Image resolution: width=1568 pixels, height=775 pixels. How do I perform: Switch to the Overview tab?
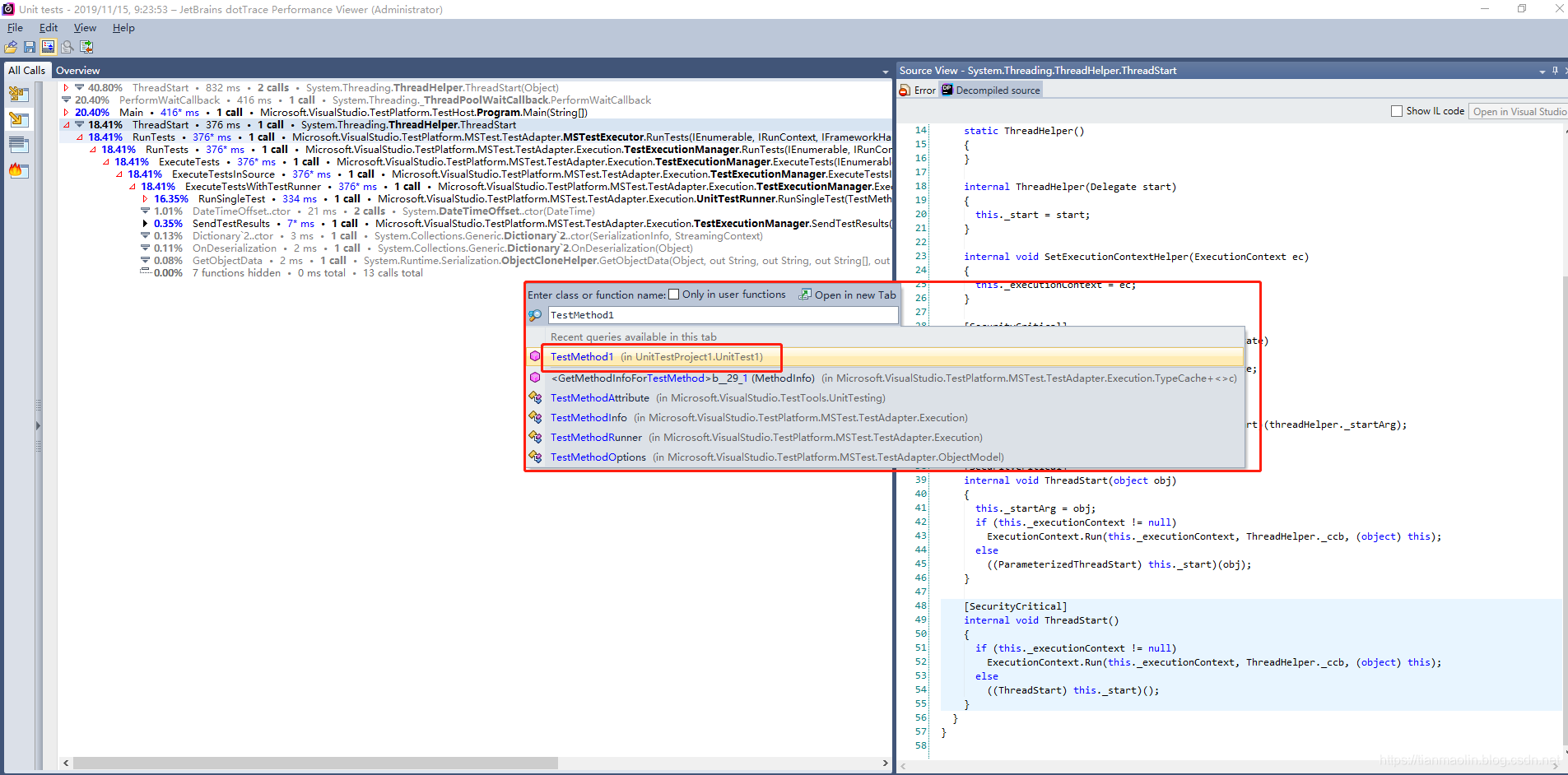point(78,71)
